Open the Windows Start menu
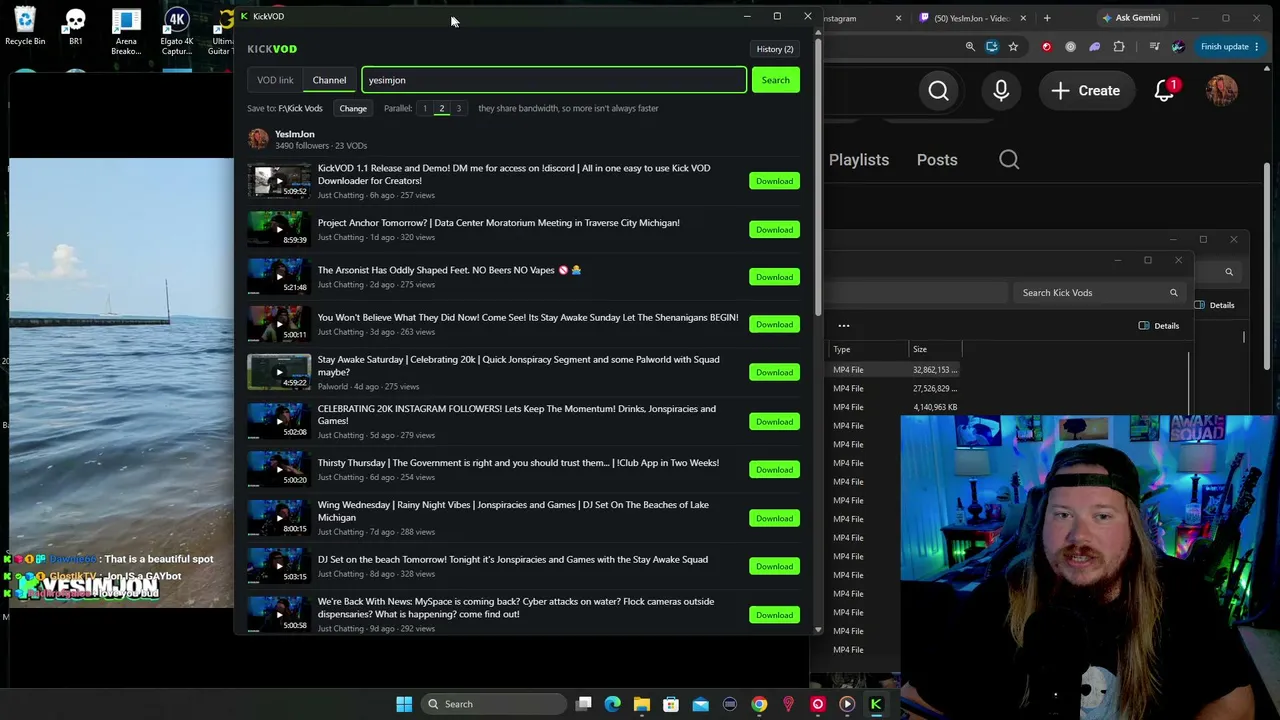 tap(404, 704)
